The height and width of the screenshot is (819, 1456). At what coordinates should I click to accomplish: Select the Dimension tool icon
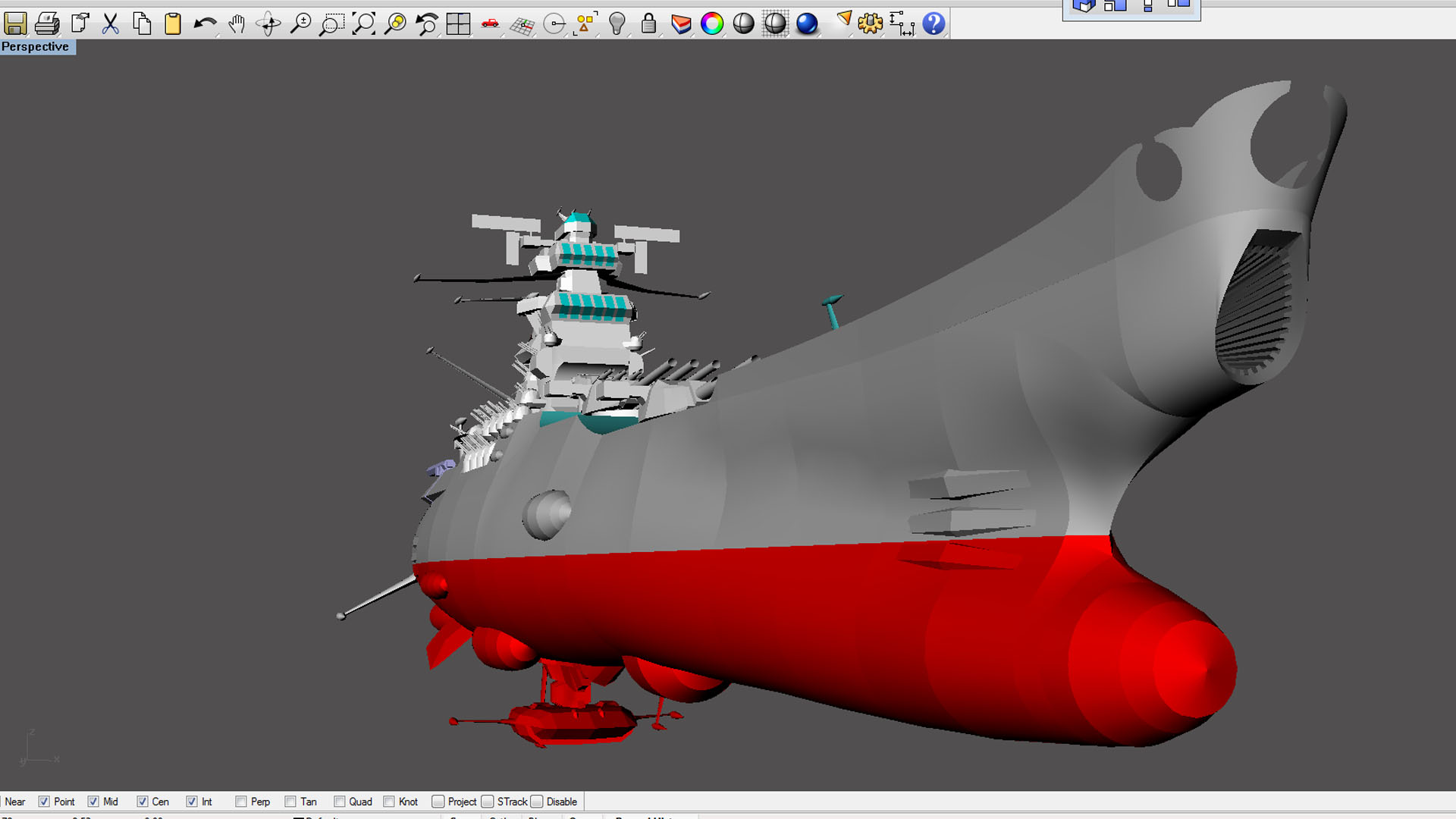(x=902, y=24)
